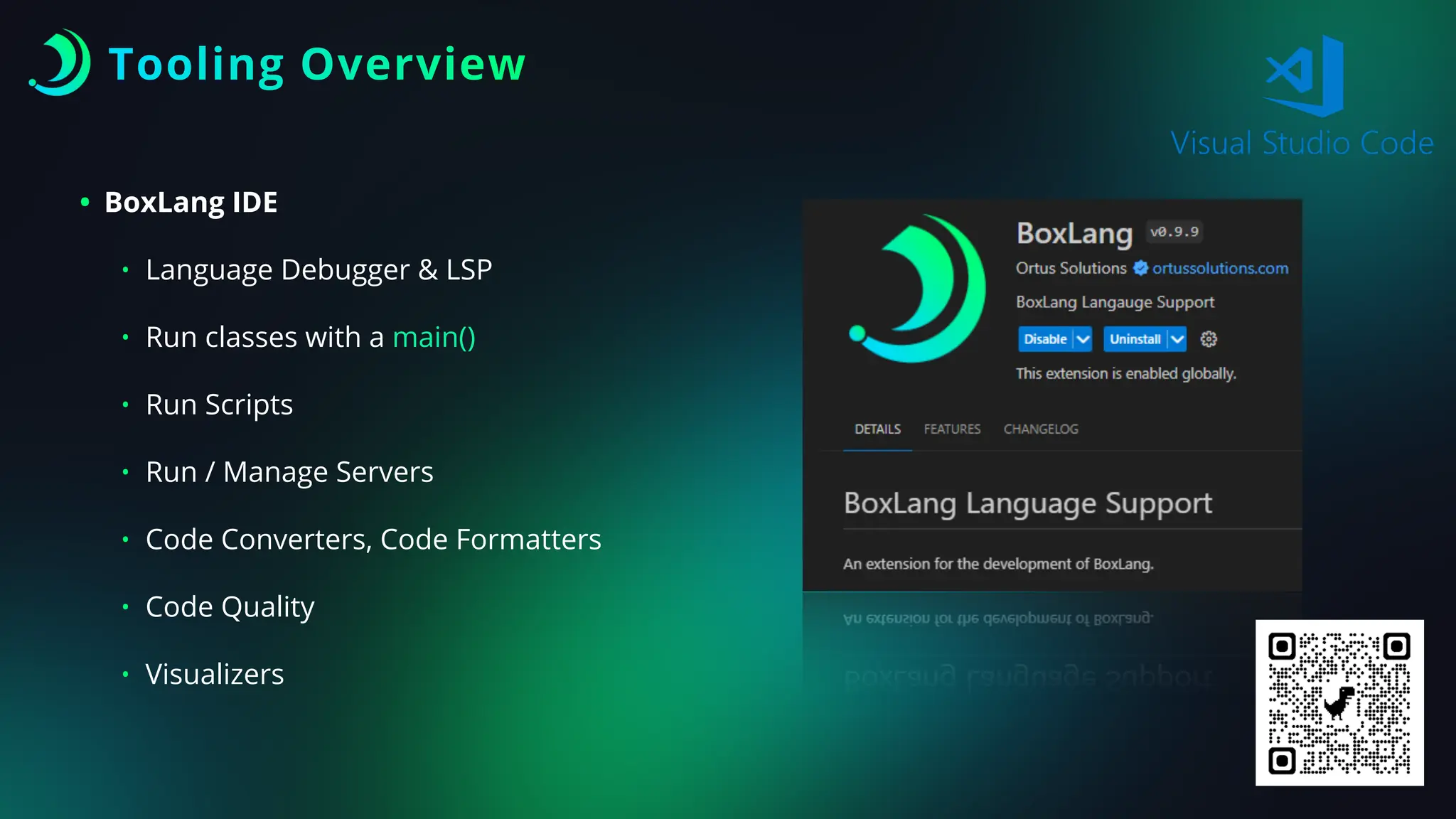This screenshot has width=1456, height=819.
Task: Click the Ortus Solutions publisher name
Action: pos(1071,268)
